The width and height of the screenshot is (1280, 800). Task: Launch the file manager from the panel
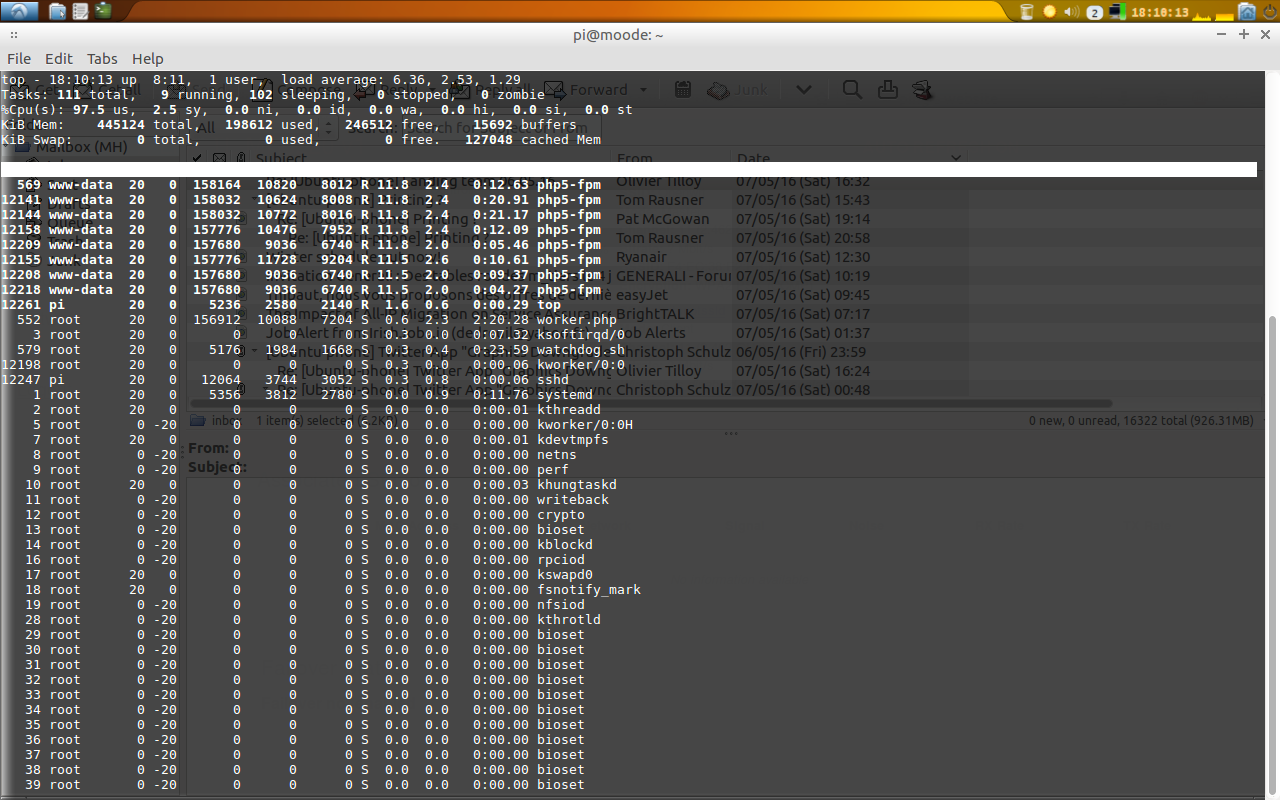click(x=58, y=12)
